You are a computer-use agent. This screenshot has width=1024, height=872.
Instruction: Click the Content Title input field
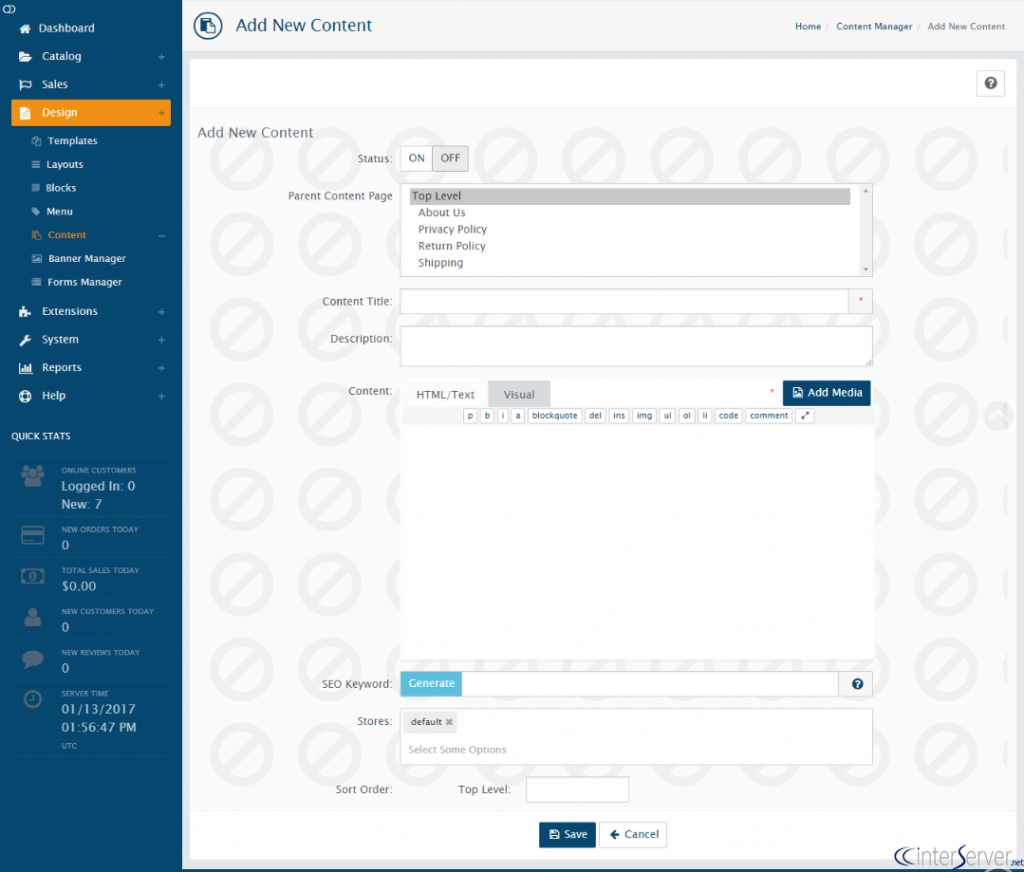[624, 301]
